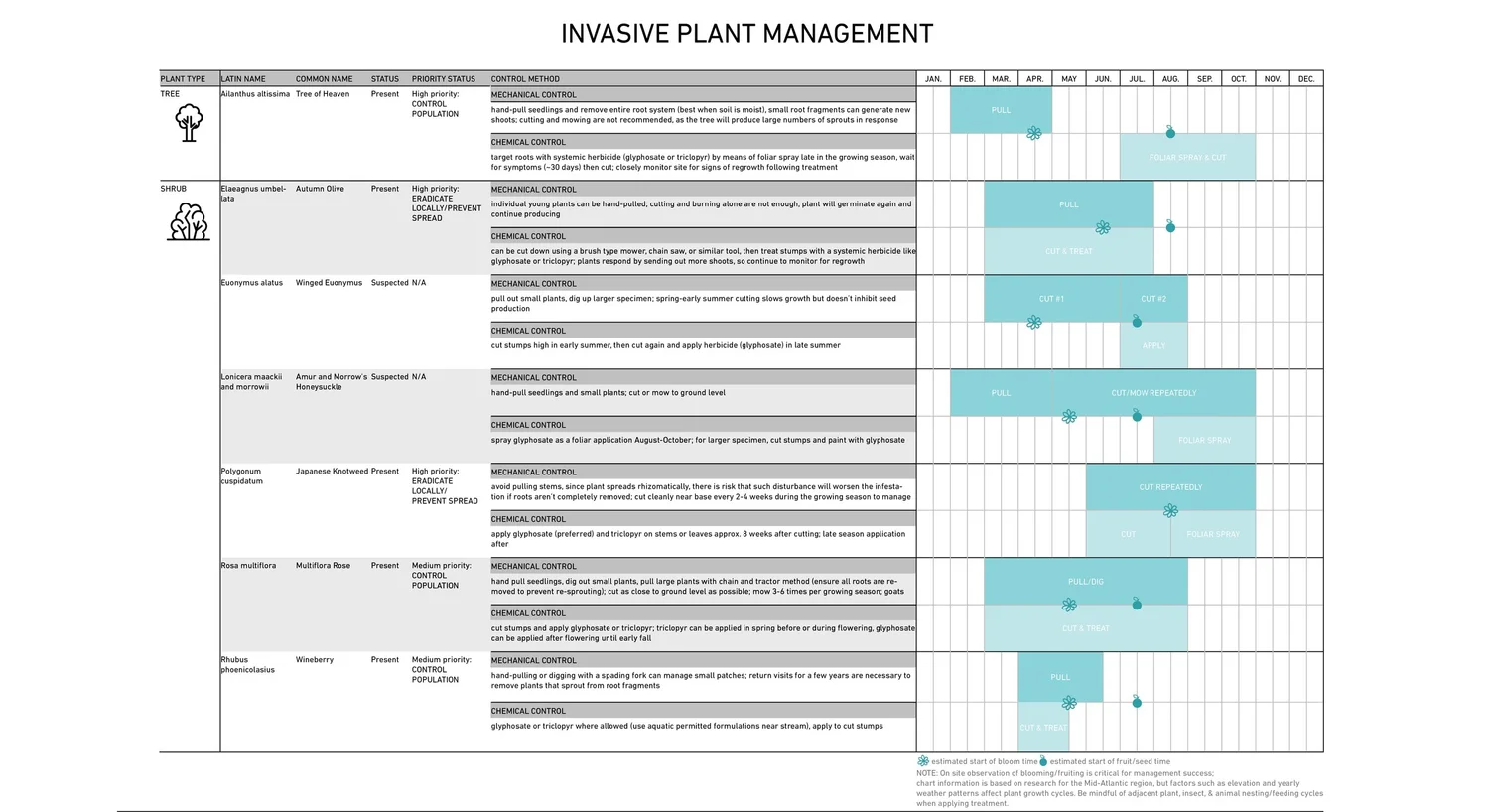Click the Honeysuckle FOLIAR SPRAY bar

pos(1204,440)
